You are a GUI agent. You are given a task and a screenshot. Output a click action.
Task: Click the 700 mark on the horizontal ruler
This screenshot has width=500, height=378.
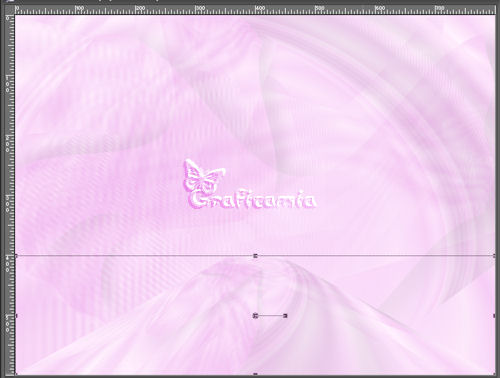click(x=440, y=8)
